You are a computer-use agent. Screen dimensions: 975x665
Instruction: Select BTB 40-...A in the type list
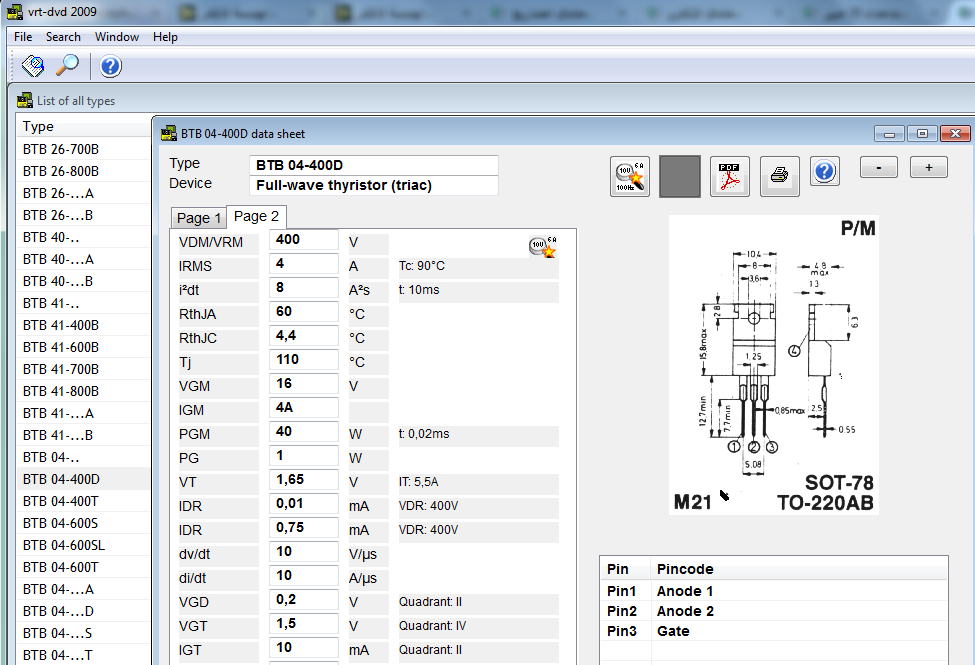(x=83, y=259)
